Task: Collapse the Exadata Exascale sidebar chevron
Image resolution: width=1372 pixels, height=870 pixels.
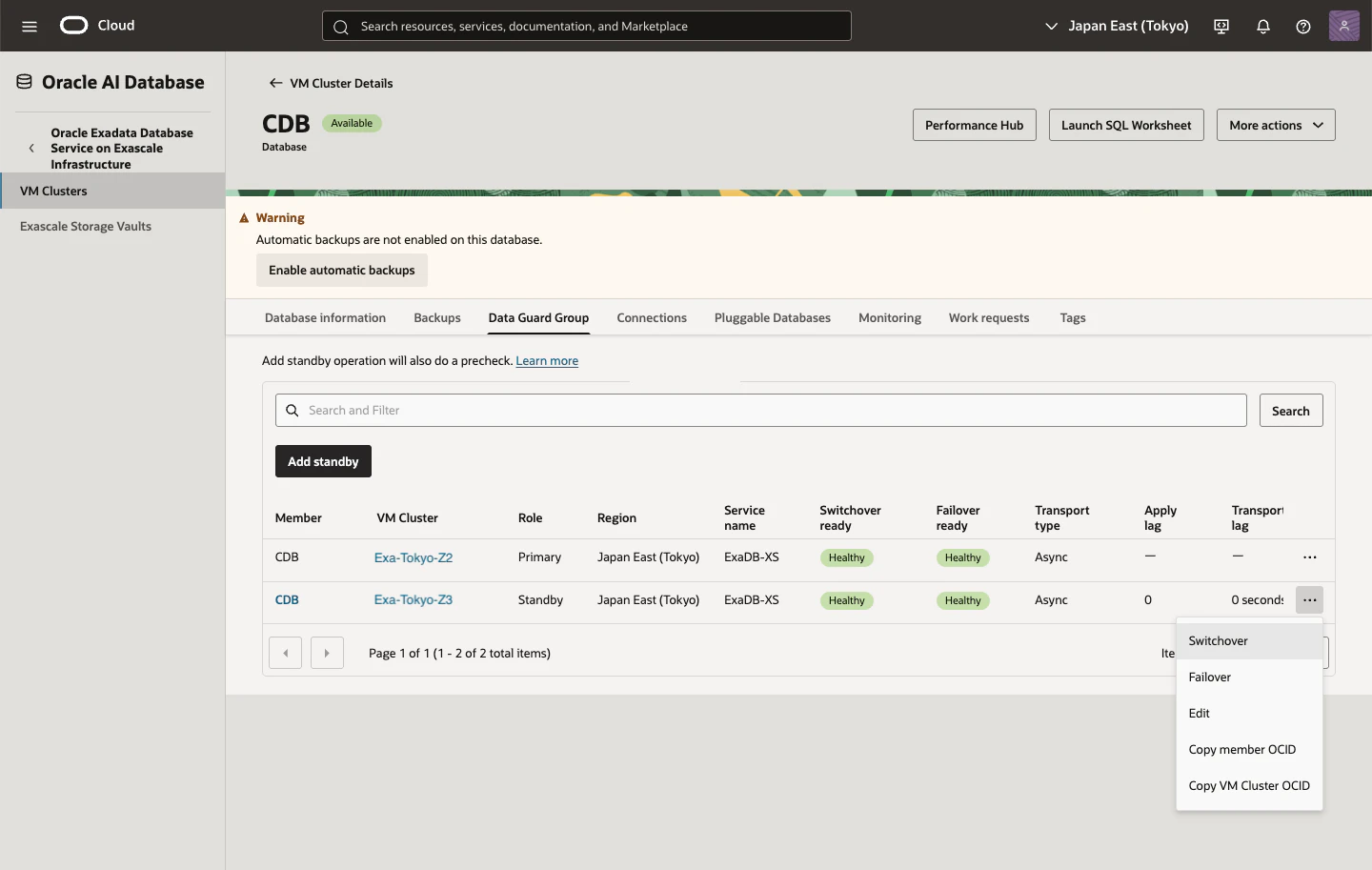Action: point(31,148)
